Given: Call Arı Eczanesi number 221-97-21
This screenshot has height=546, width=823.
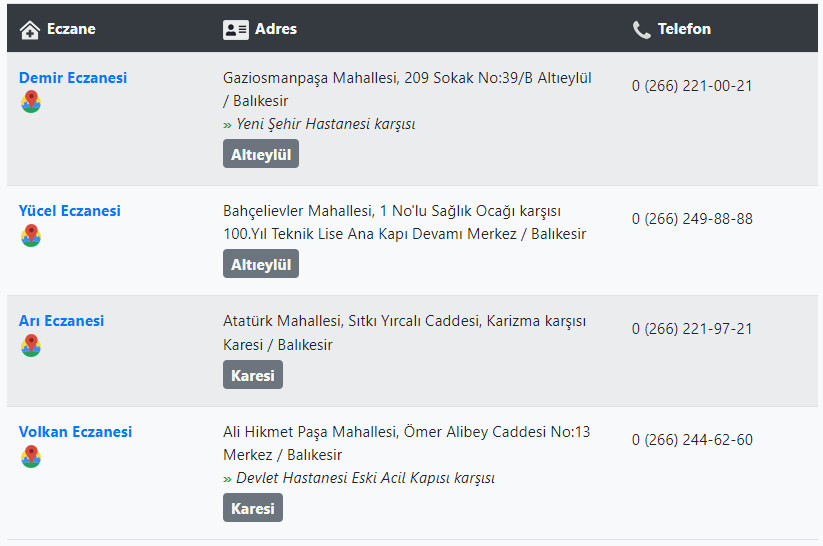Looking at the screenshot, I should (x=692, y=329).
